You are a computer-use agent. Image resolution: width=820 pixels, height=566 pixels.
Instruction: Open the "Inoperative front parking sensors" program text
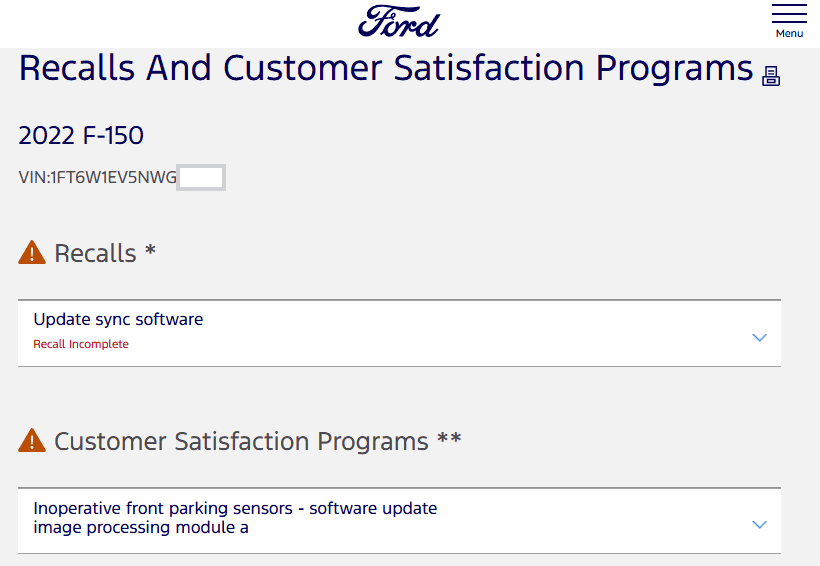click(x=235, y=508)
